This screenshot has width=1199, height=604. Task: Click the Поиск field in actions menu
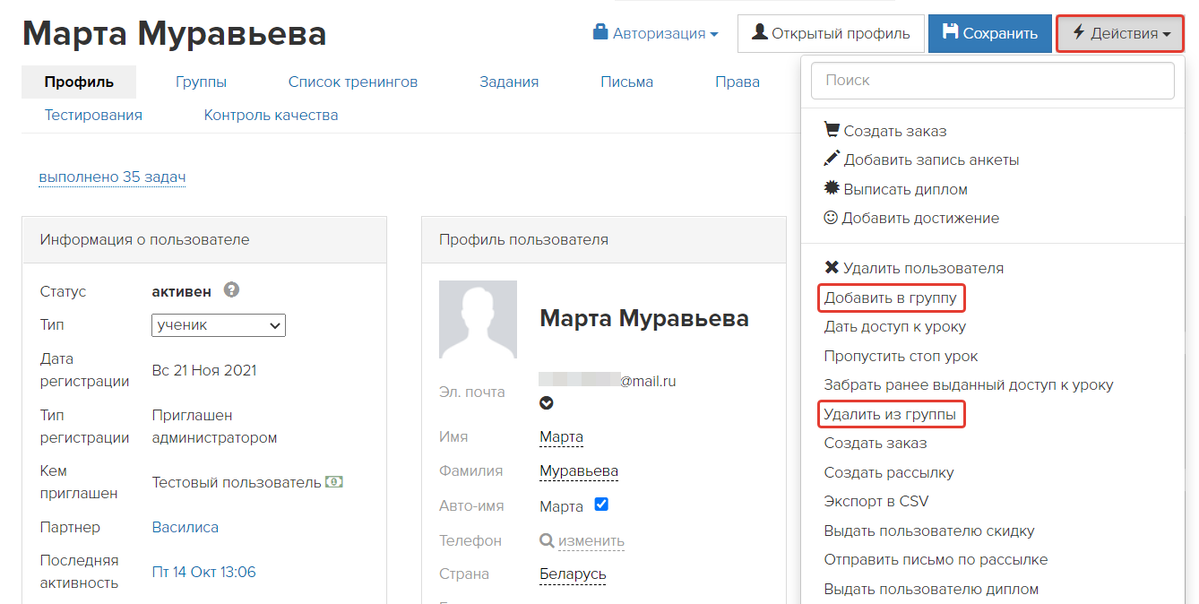click(x=993, y=80)
